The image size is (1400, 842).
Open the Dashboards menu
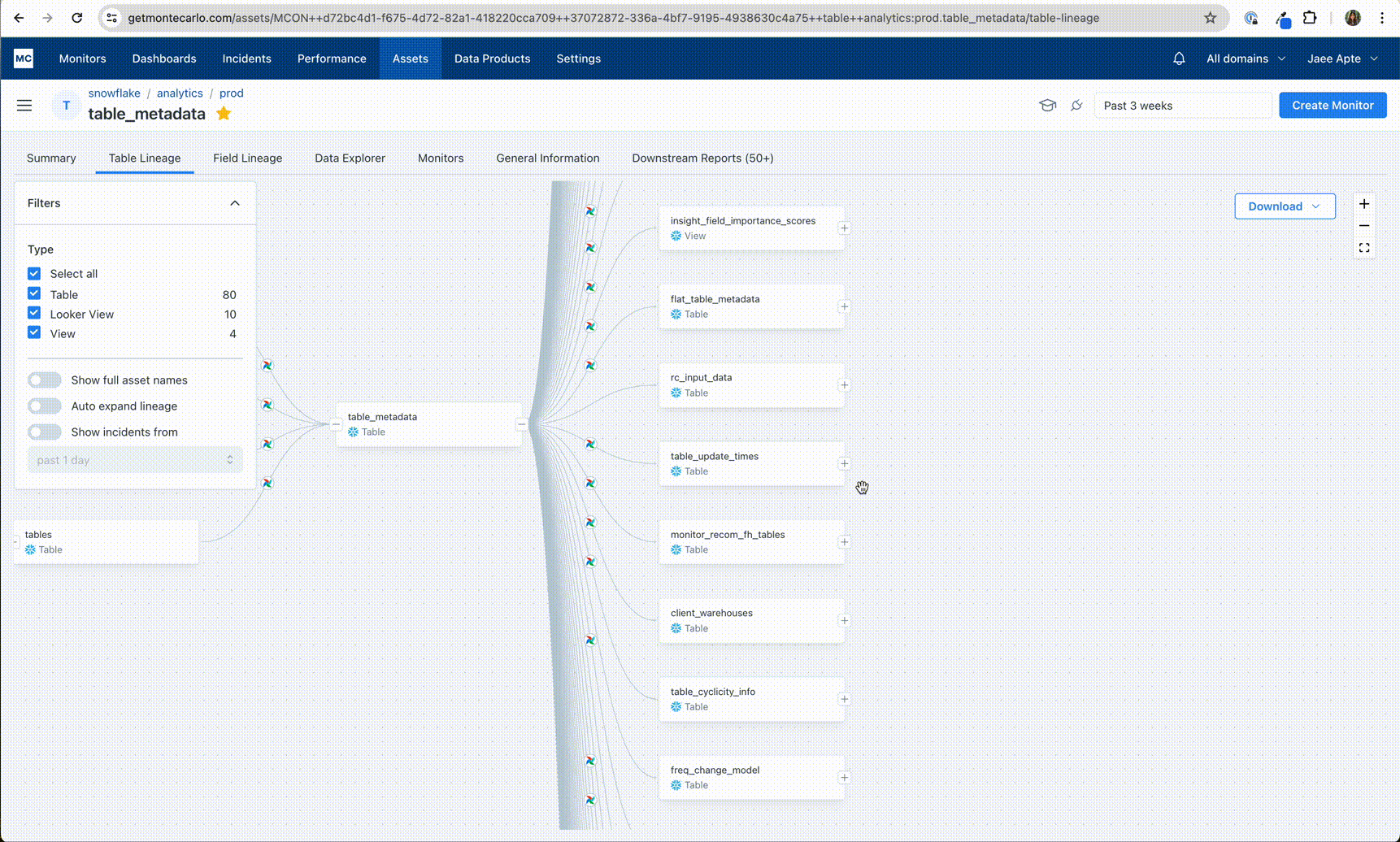click(x=164, y=59)
